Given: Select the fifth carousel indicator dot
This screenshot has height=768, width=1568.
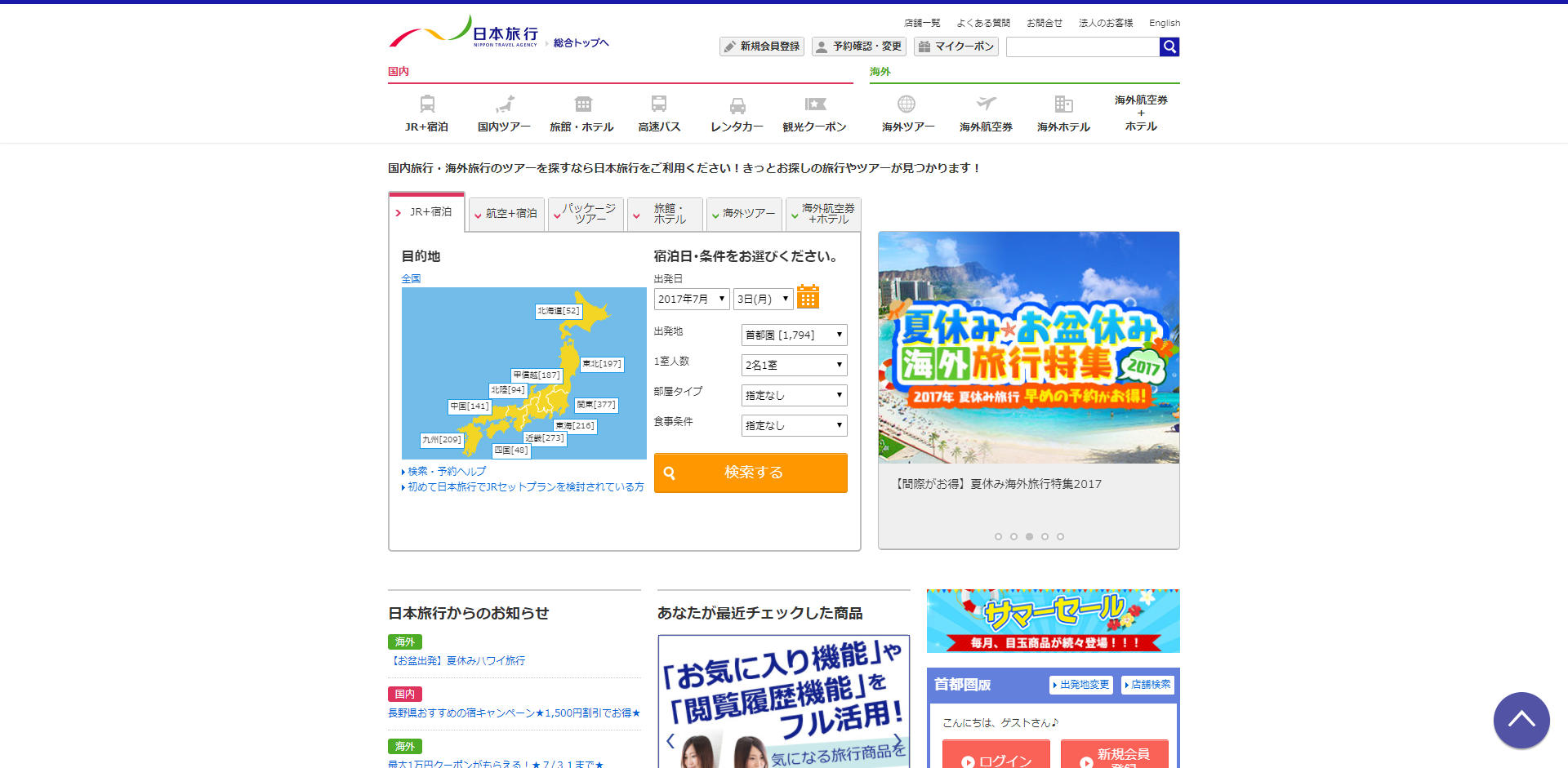Looking at the screenshot, I should tap(1060, 536).
